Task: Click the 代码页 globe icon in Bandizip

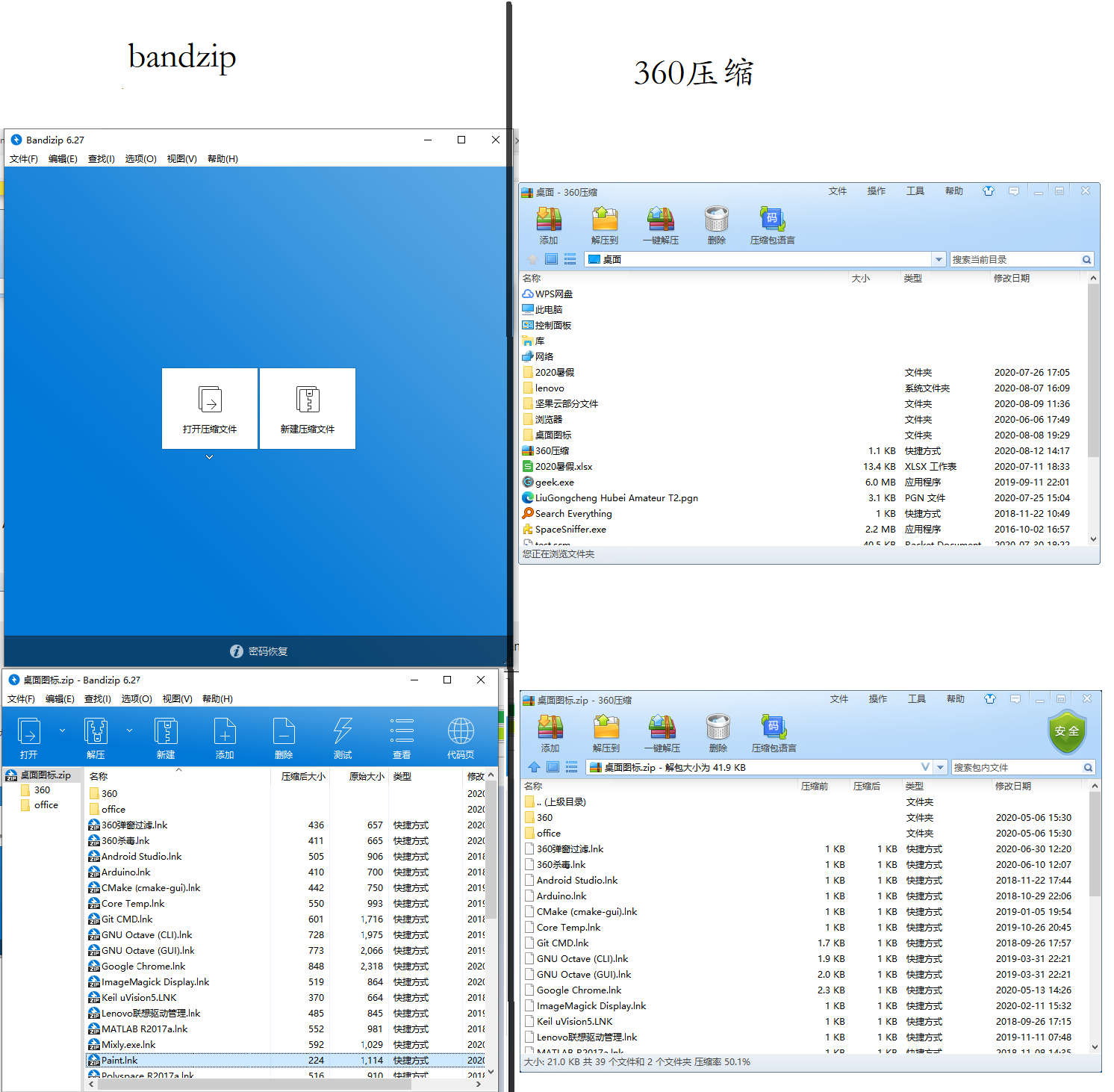Action: [x=461, y=738]
